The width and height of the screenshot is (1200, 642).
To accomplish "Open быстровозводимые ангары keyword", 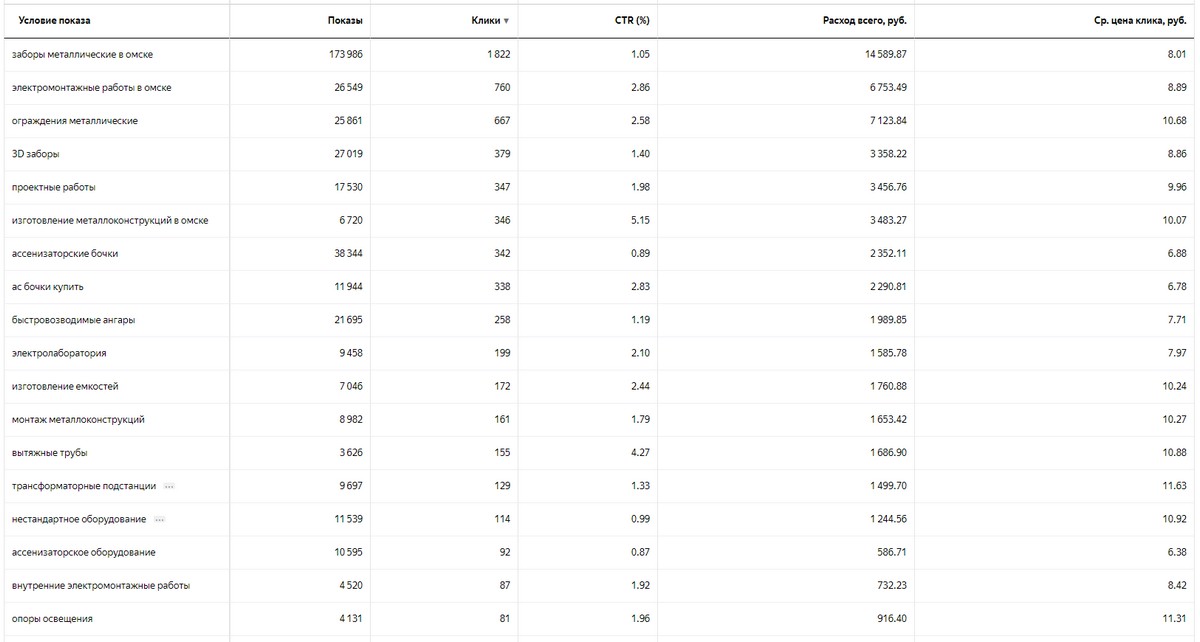I will click(x=73, y=320).
